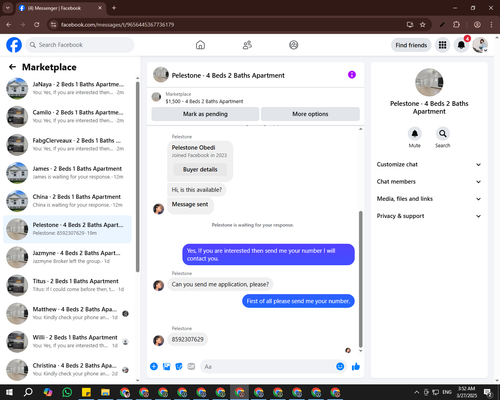Focus the Search Facebook field
The image size is (500, 400).
point(80,45)
